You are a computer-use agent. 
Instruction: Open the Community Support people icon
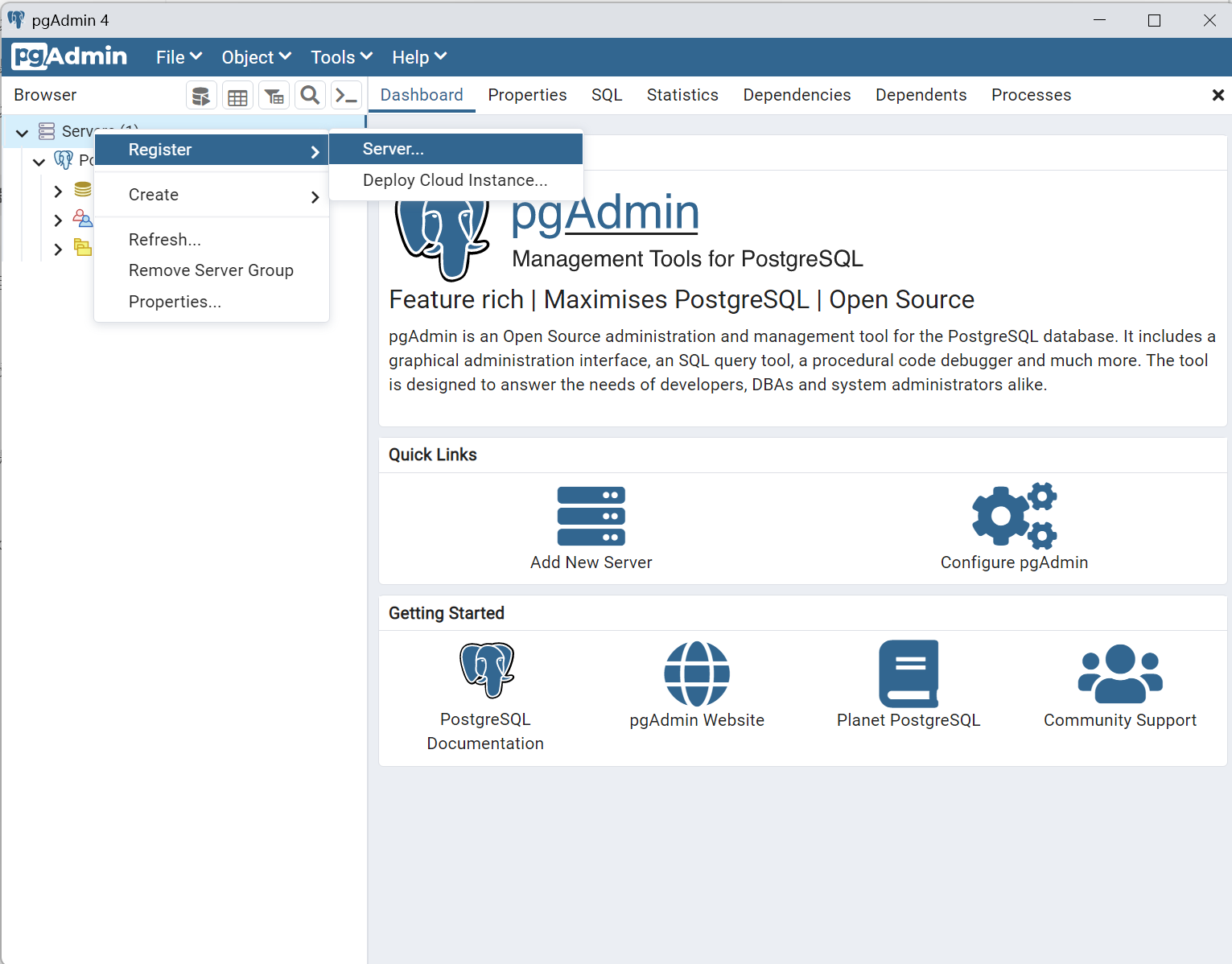1120,674
